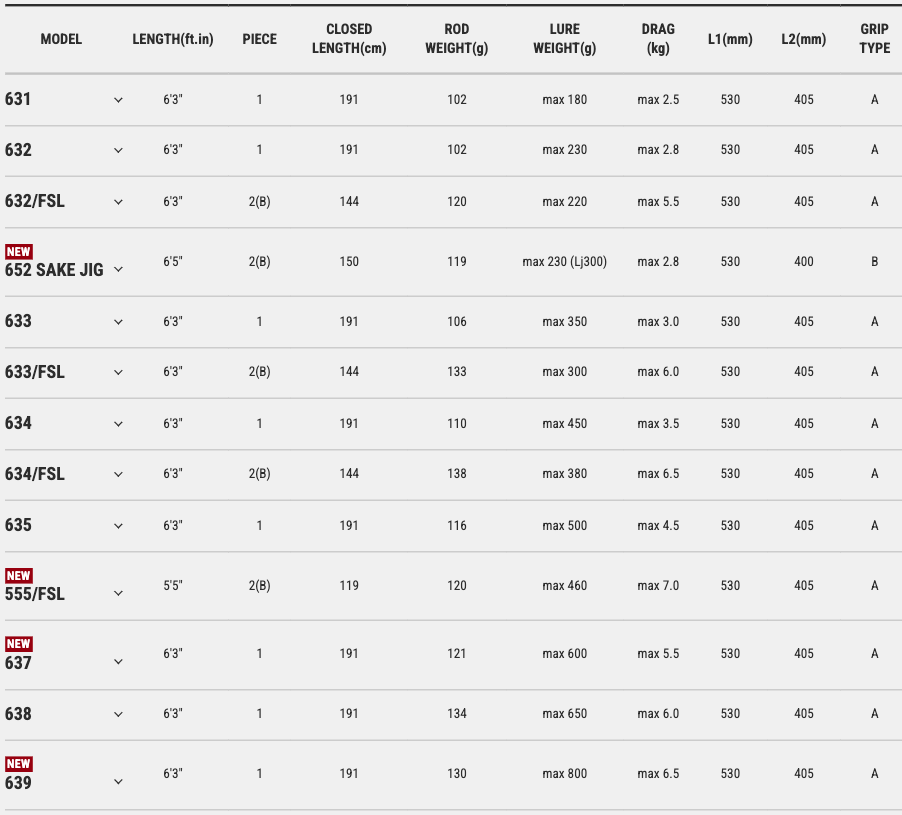The width and height of the screenshot is (902, 815).
Task: Click the MODEL column header
Action: 61,39
